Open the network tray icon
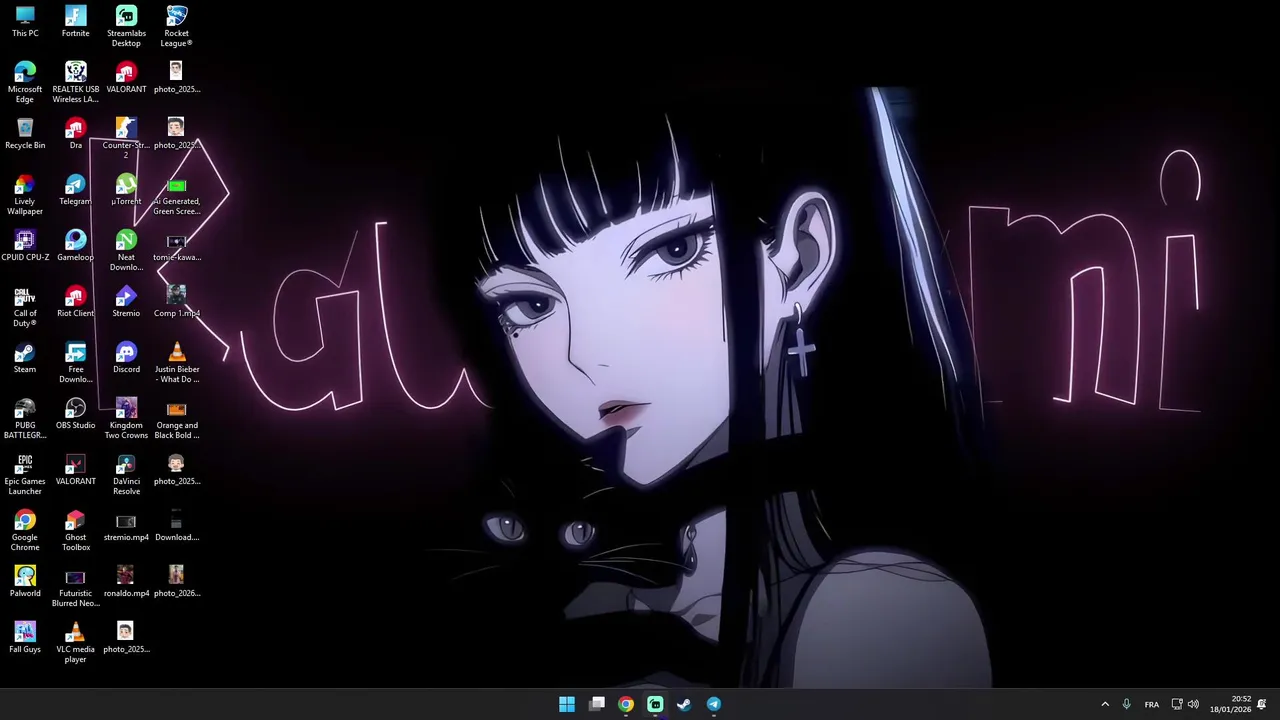This screenshot has height=720, width=1280. (1177, 704)
